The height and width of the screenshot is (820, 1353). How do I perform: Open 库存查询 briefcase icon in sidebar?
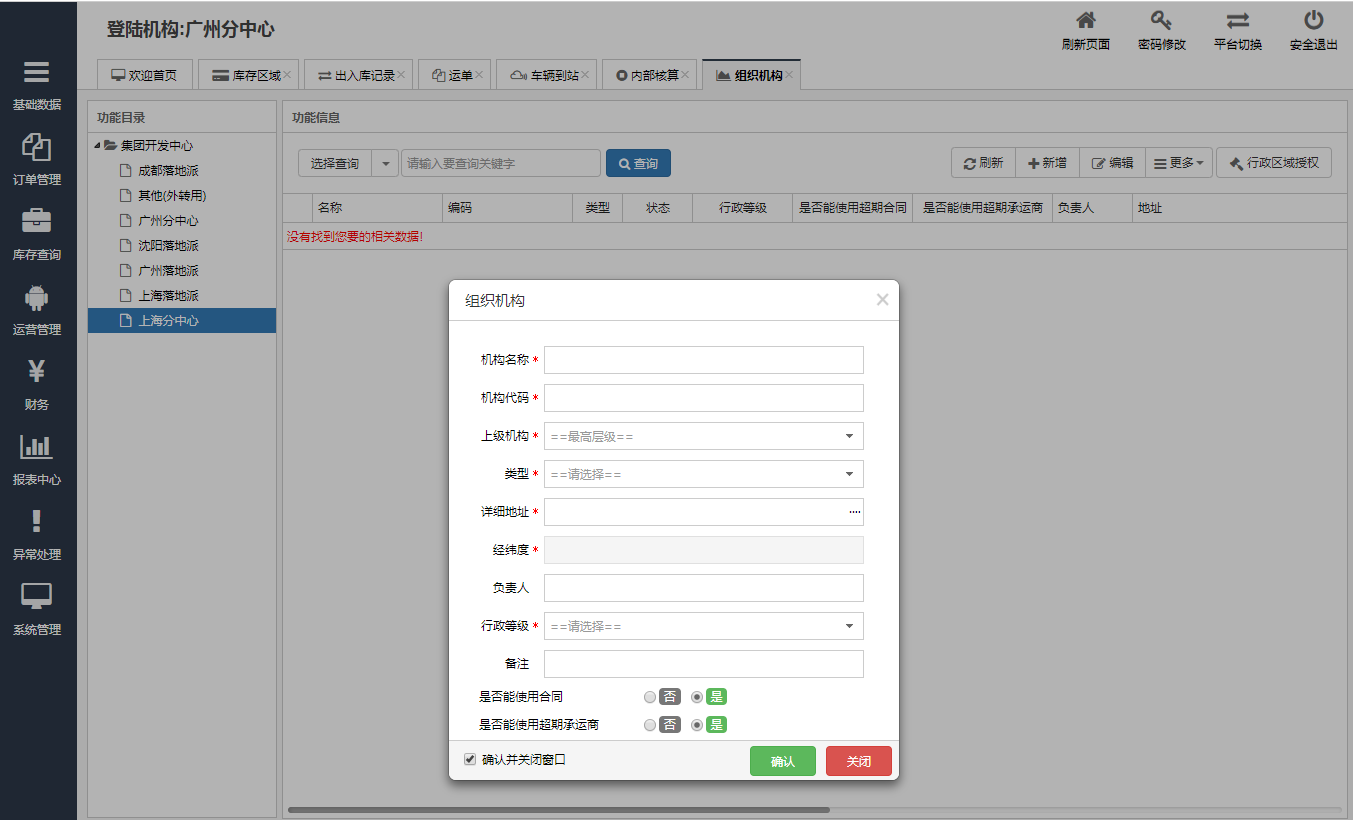click(x=37, y=221)
